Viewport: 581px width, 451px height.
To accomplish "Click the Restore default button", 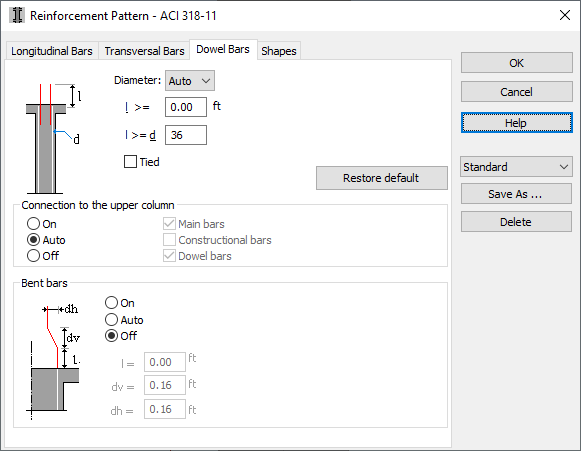I will pos(382,178).
